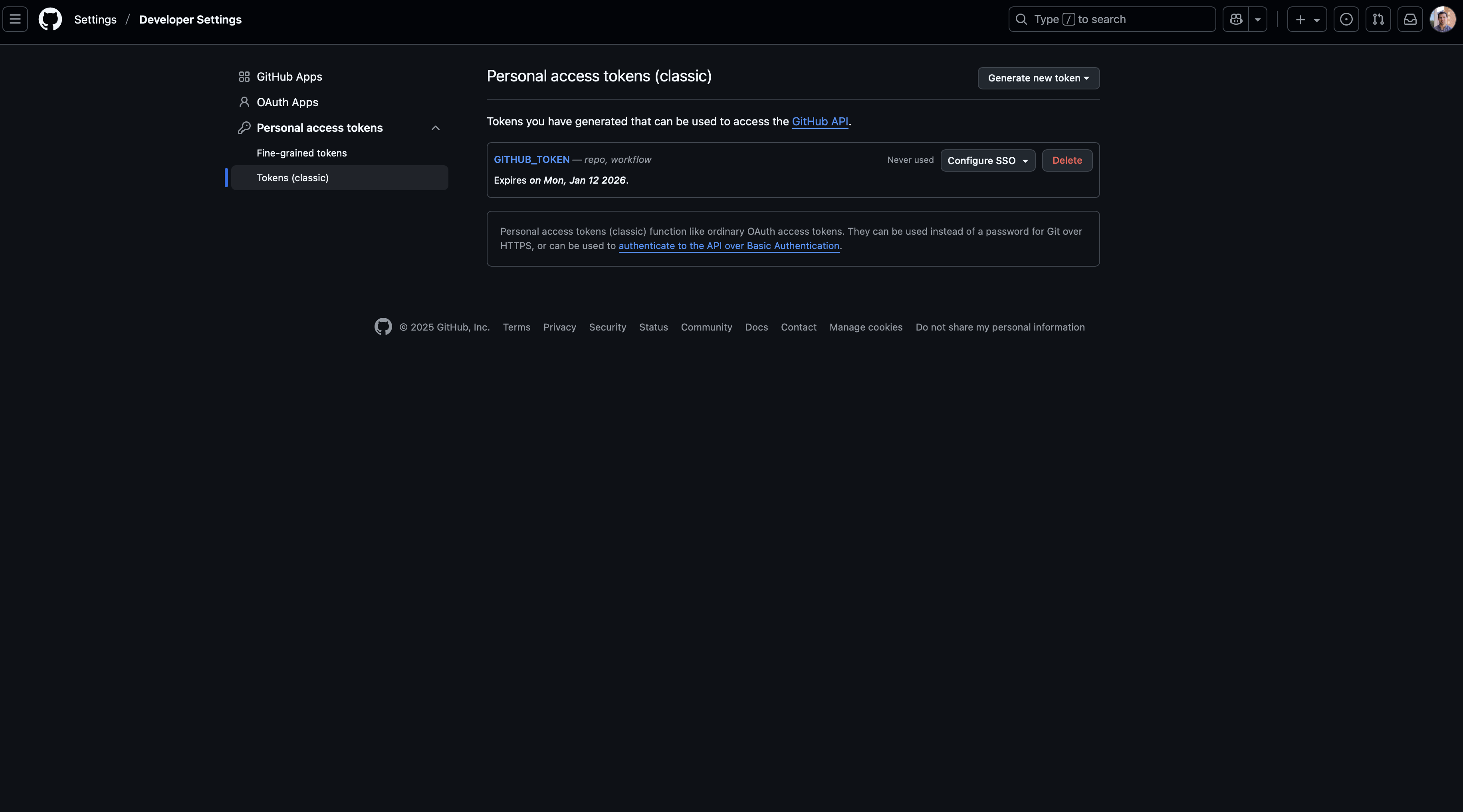Open the GITHUB_TOKEN token link
Screen dimensions: 1463x812
[531, 160]
